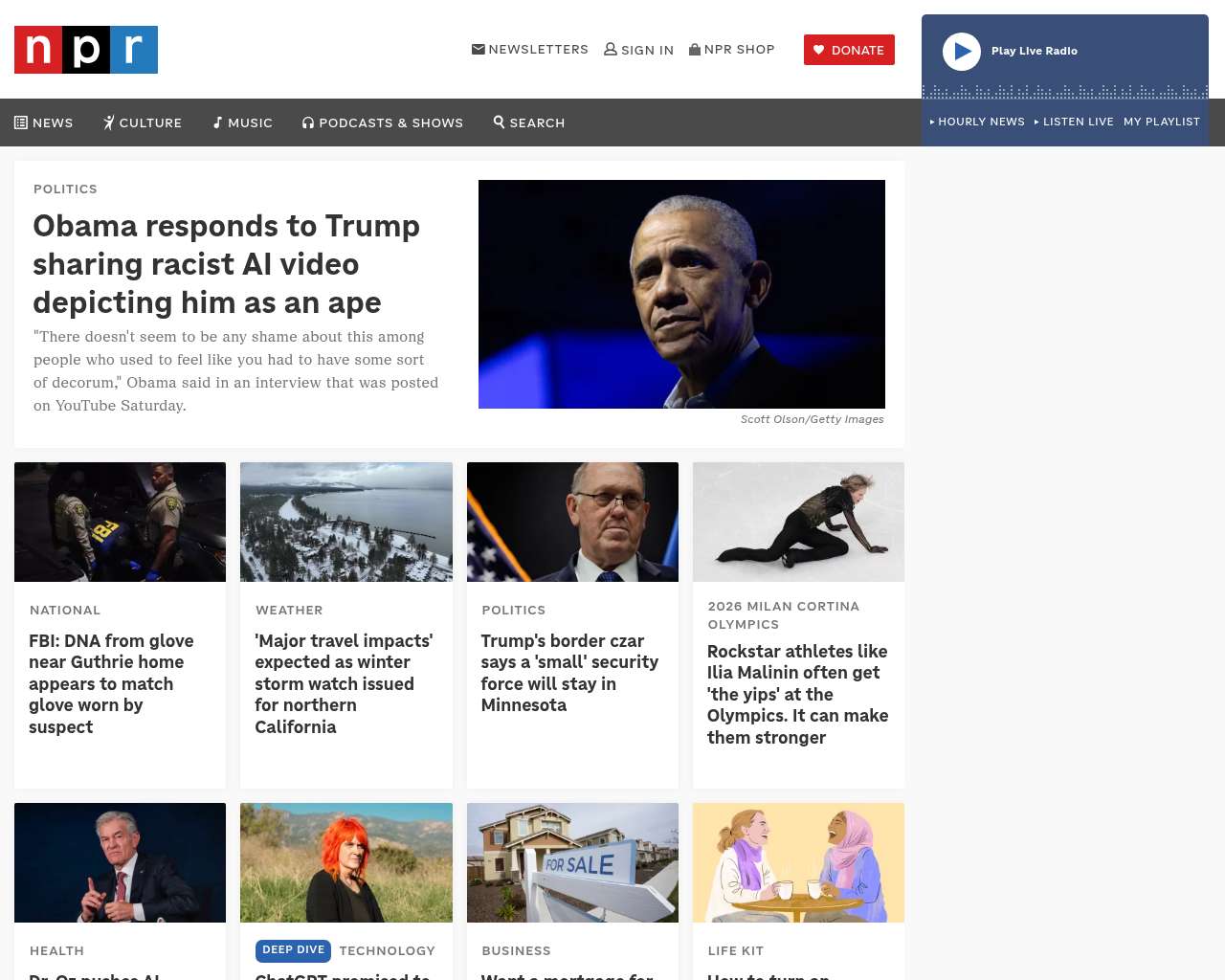Open the FBI DNA glove headline
Screen dimensions: 1225x980
click(111, 683)
